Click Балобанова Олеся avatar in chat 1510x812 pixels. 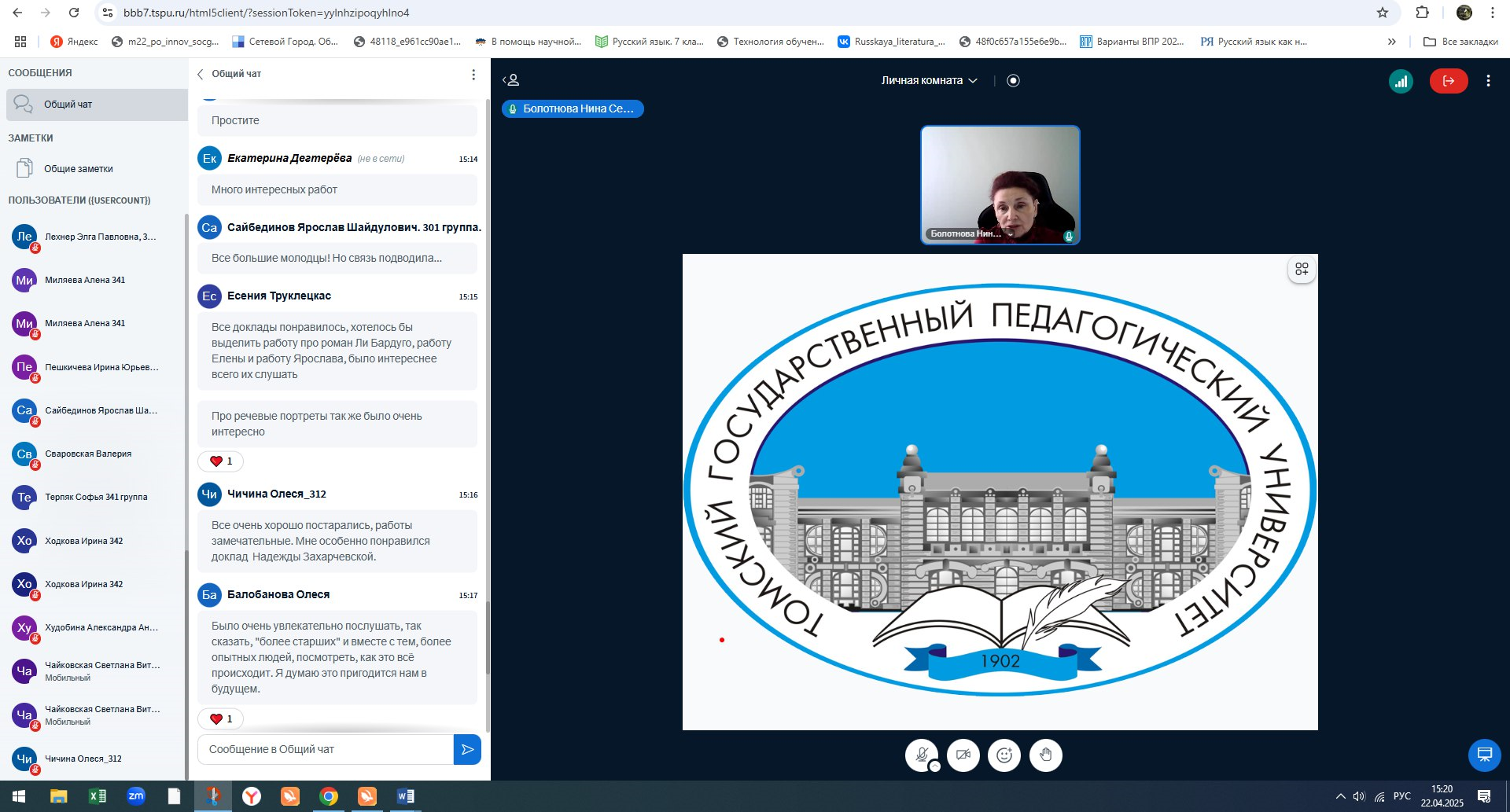209,595
